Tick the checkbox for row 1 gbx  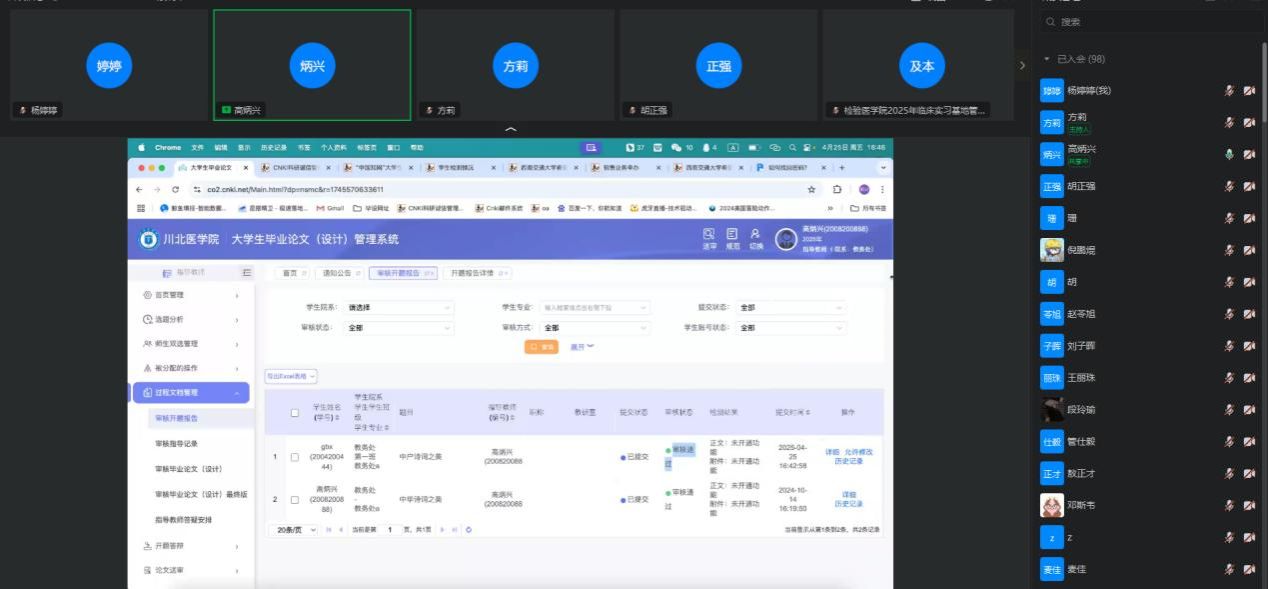pyautogui.click(x=294, y=457)
